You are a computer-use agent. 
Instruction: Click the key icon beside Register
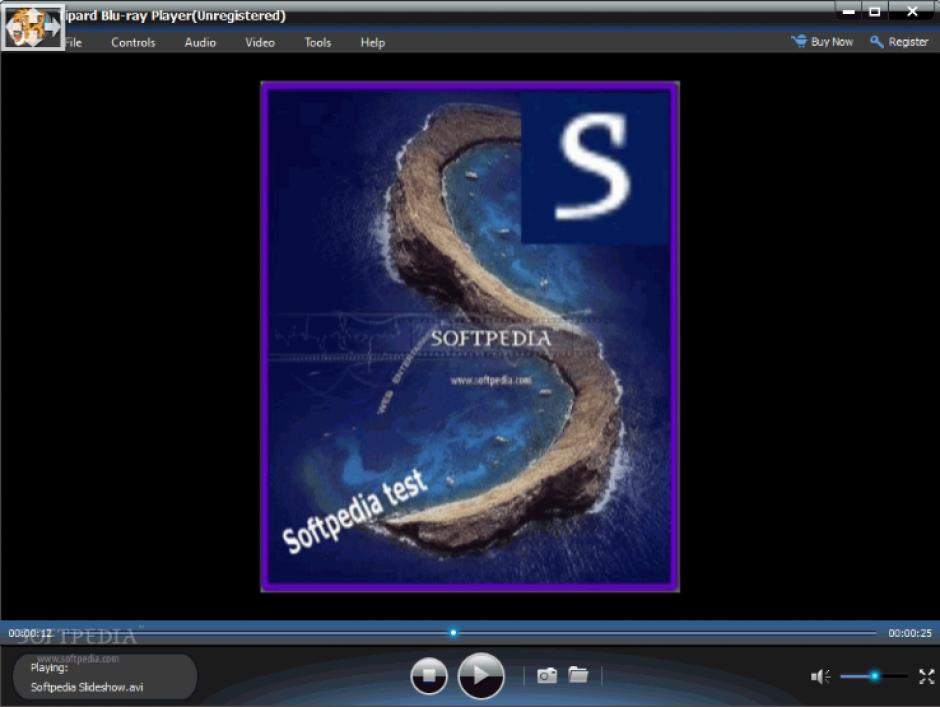[876, 42]
